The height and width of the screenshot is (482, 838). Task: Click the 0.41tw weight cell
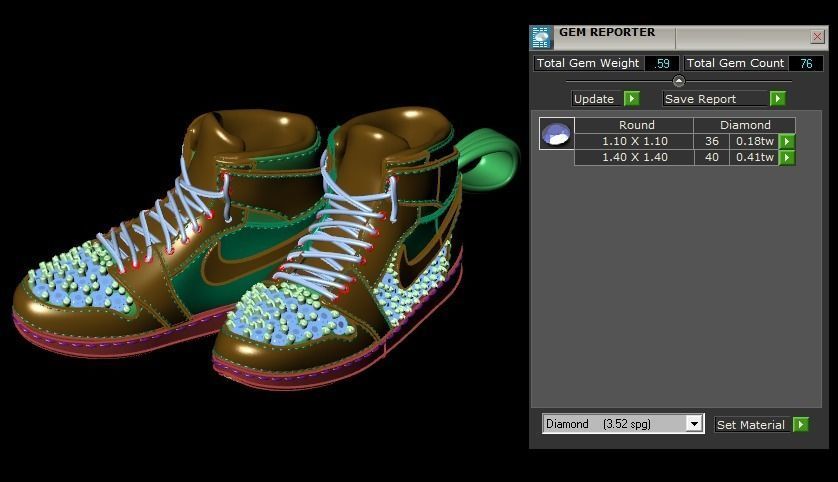coord(754,158)
